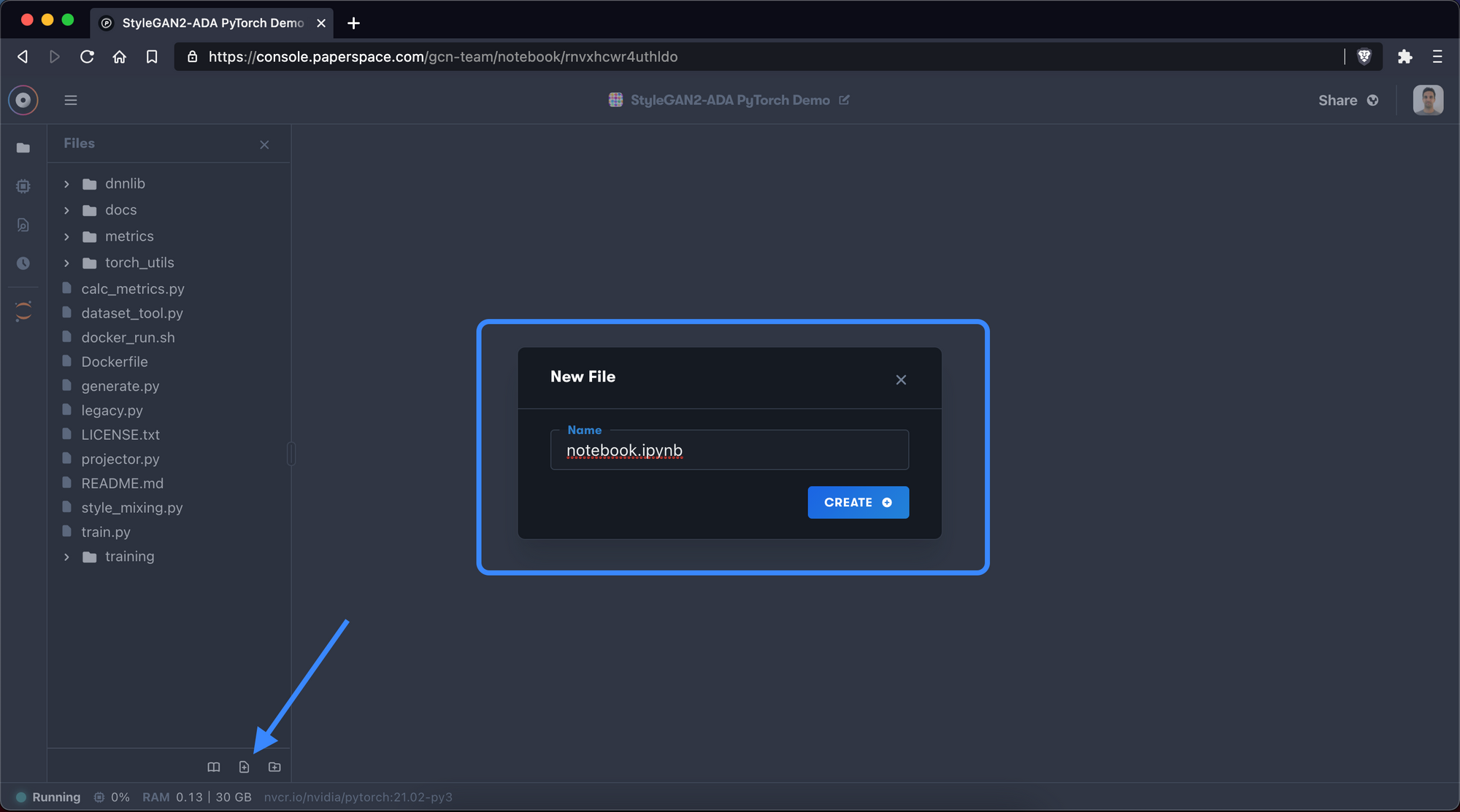Click the Name input field

(730, 450)
